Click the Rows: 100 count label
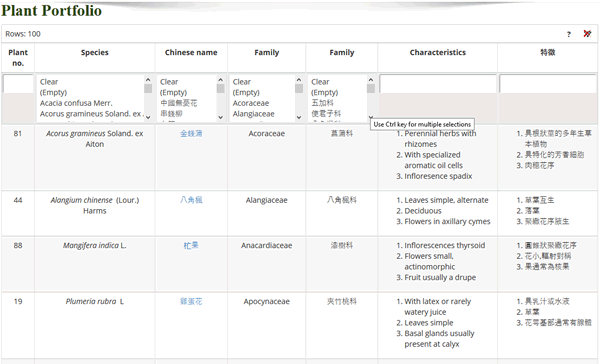600x364 pixels. pos(23,34)
